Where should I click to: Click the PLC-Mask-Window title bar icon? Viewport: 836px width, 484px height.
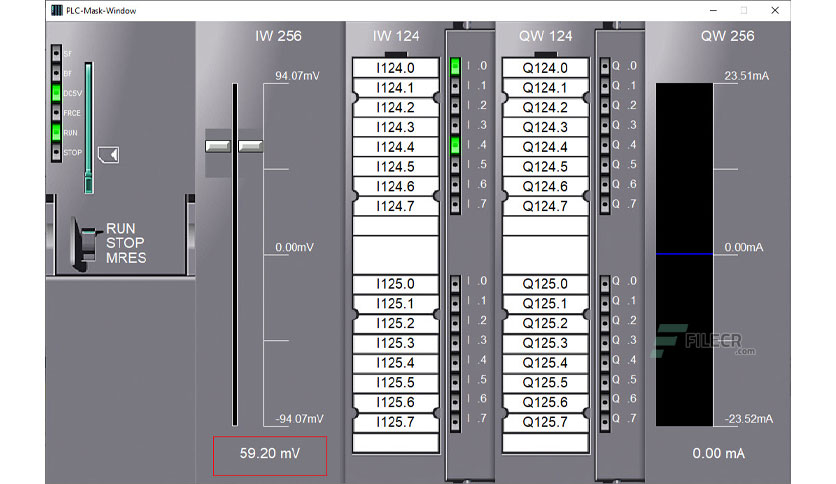coord(57,10)
